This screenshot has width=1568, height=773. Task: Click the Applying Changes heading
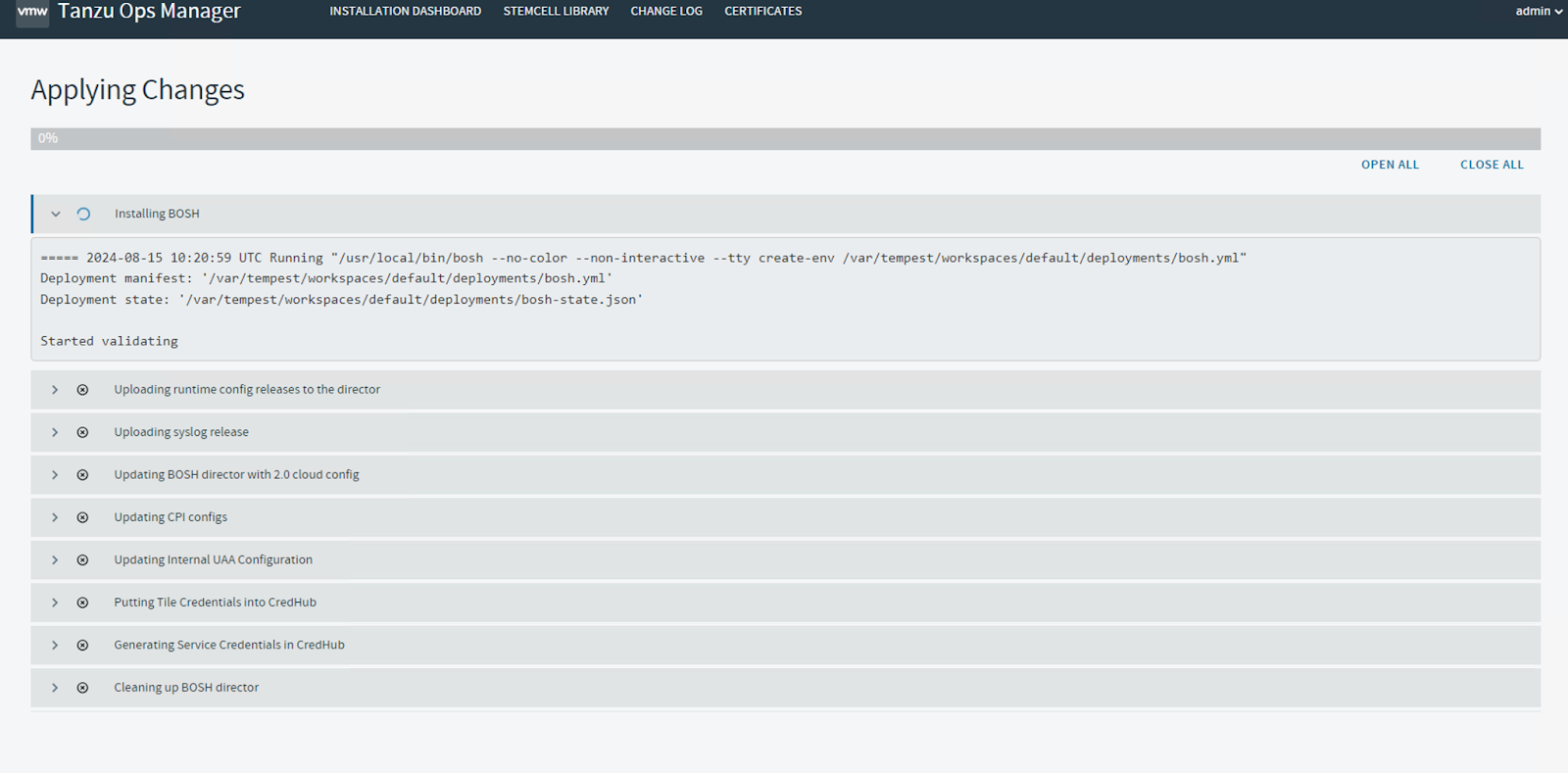click(x=137, y=90)
